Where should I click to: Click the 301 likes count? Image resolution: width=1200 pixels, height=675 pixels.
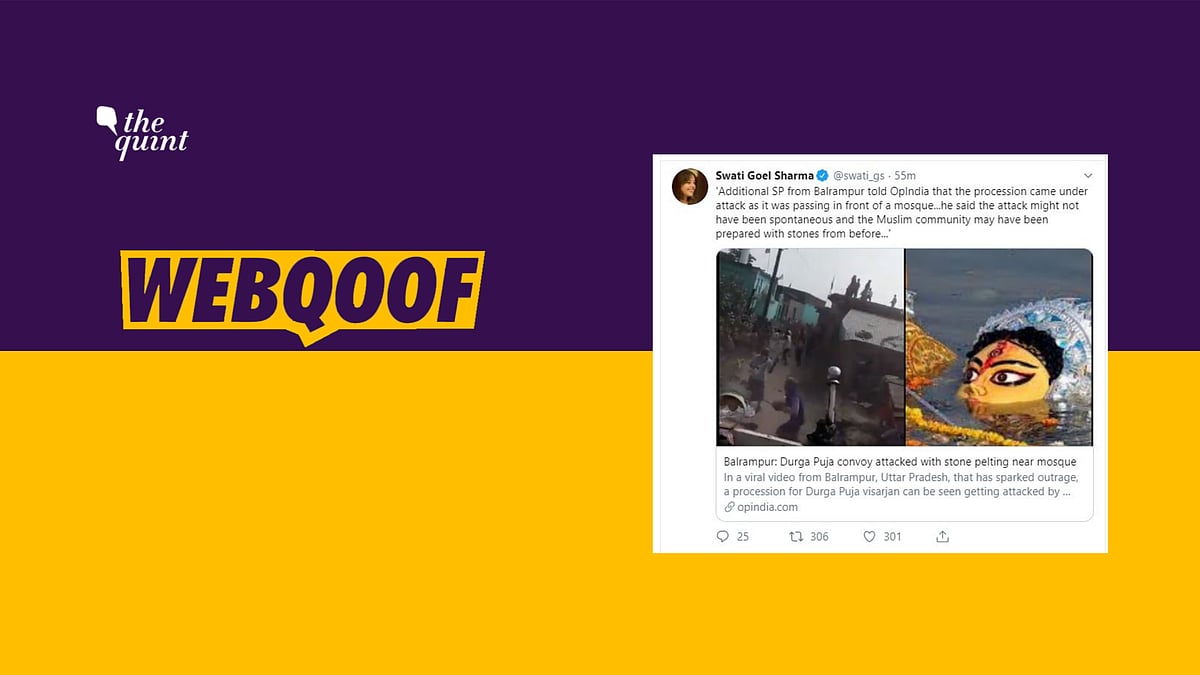[892, 537]
